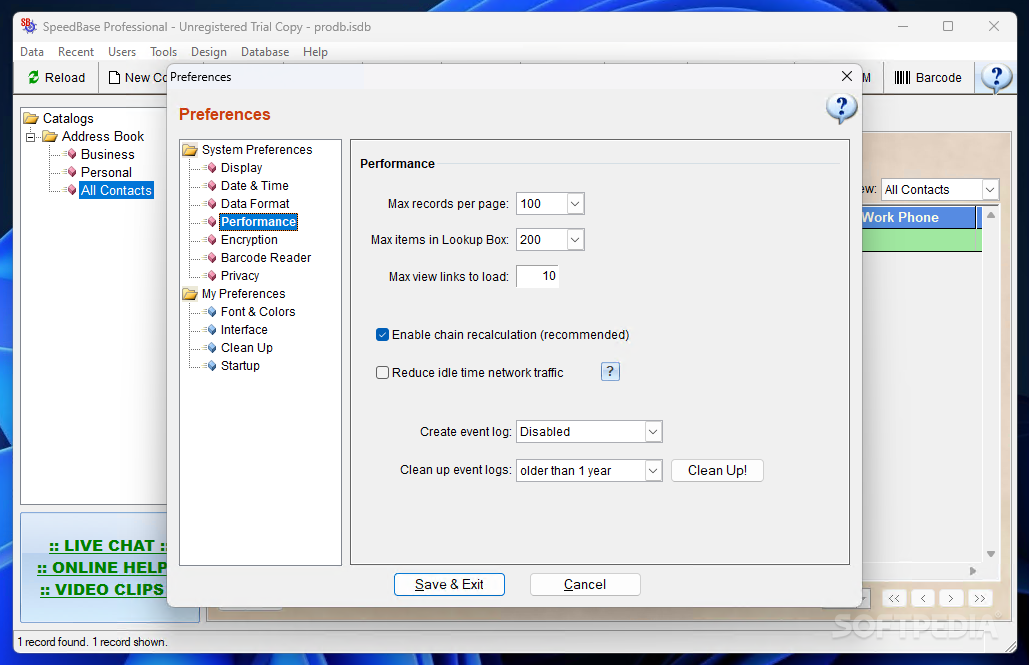Viewport: 1029px width, 665px height.
Task: Open the Create event log dropdown
Action: pyautogui.click(x=653, y=432)
